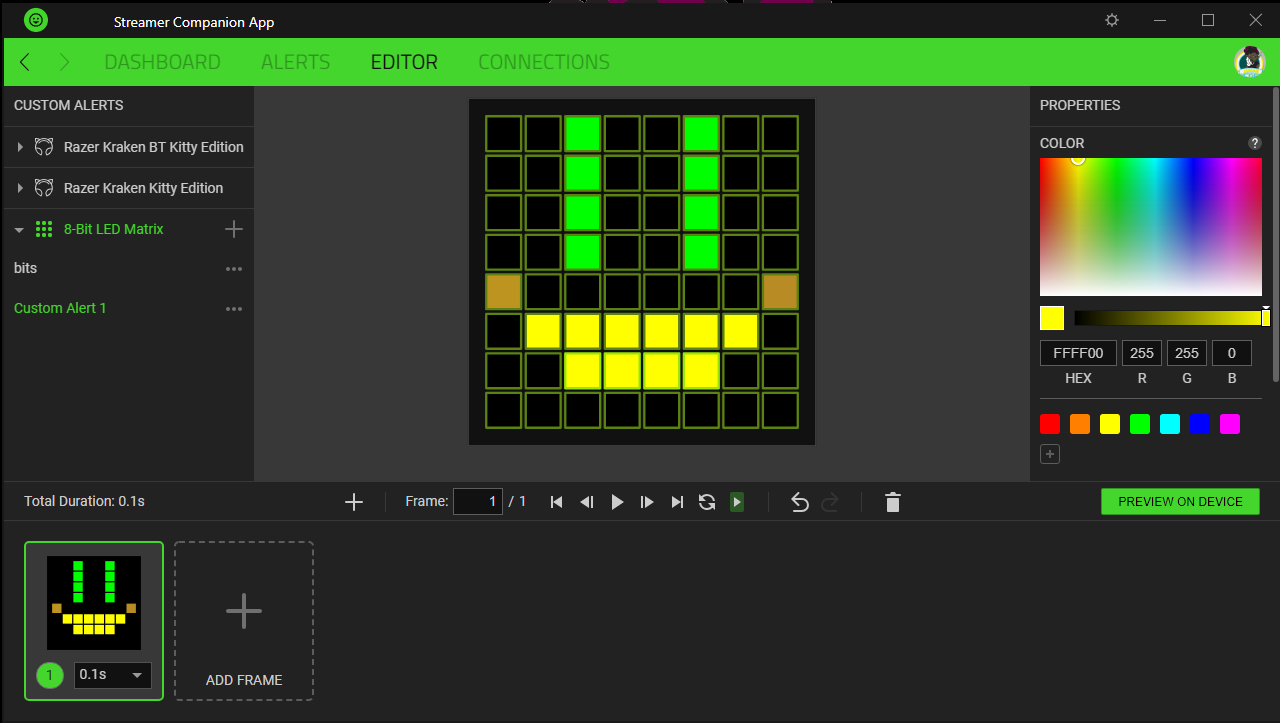Open options menu for Custom Alert 1
The height and width of the screenshot is (723, 1280).
tap(234, 309)
